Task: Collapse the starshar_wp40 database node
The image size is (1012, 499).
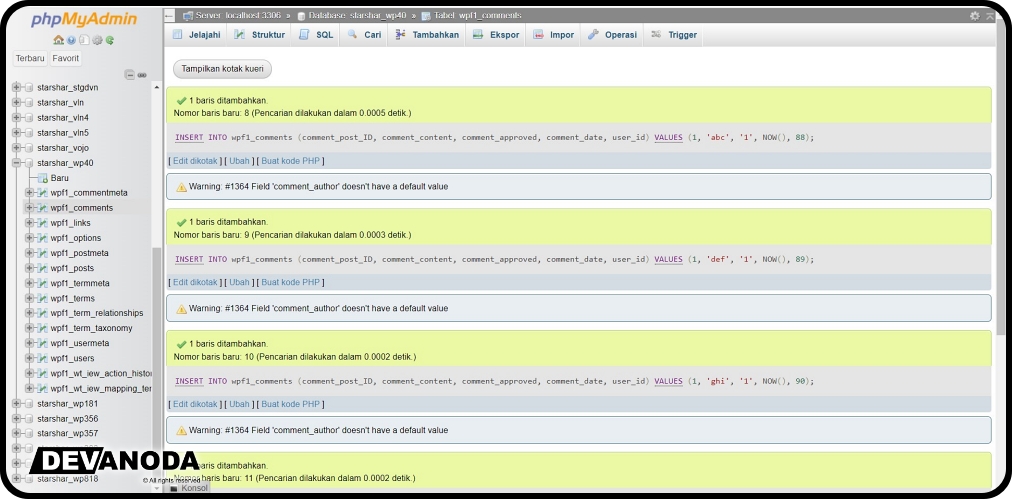Action: coord(17,163)
